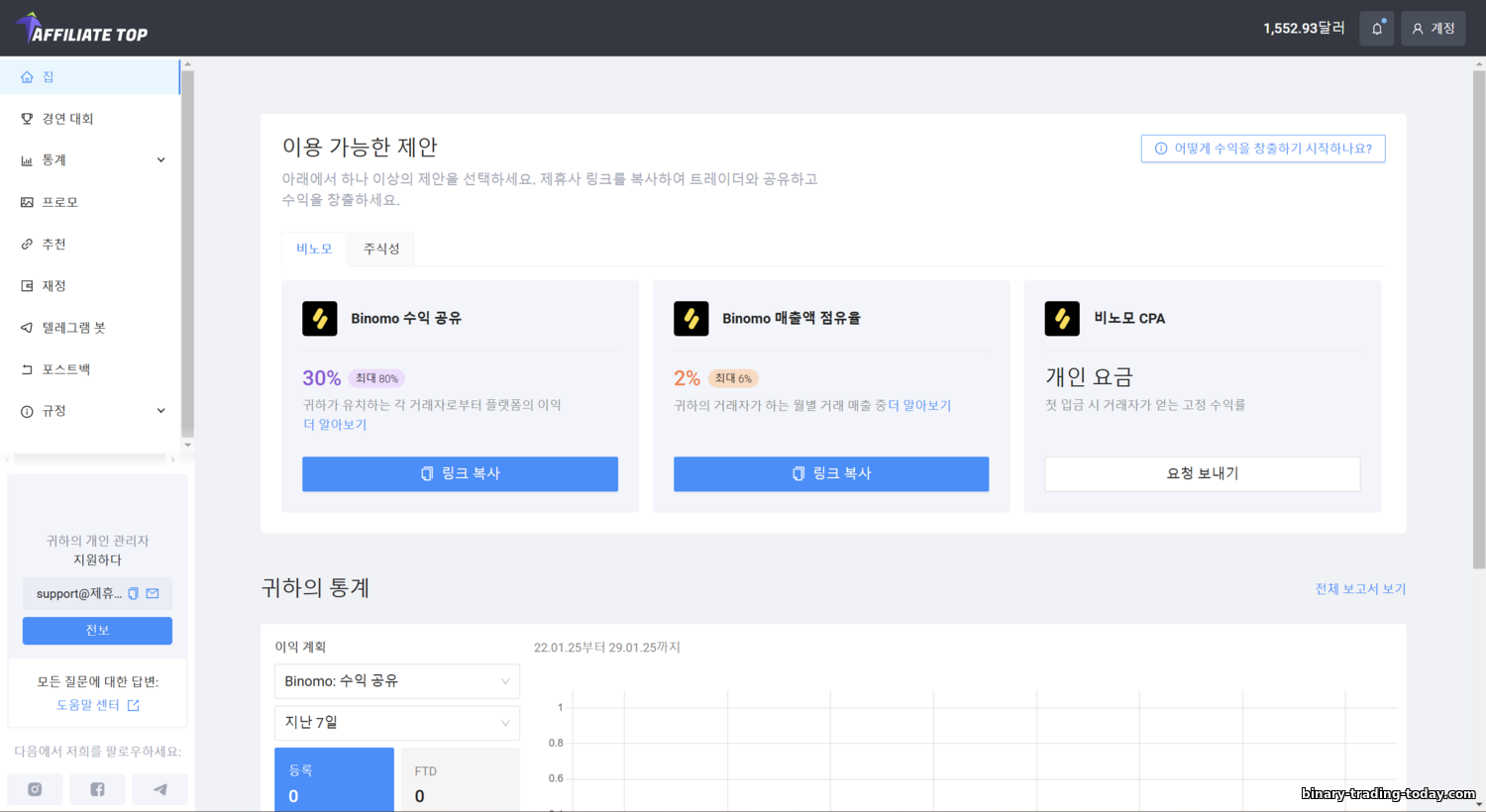Switch to the 비노모 tab
The height and width of the screenshot is (812, 1486).
click(314, 249)
